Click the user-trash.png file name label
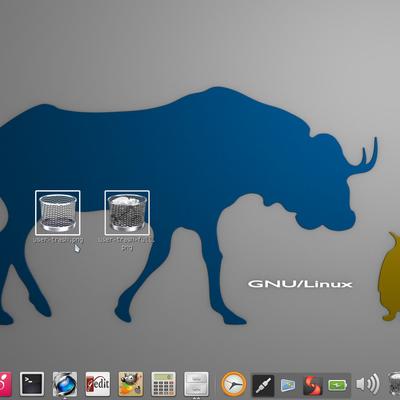Viewport: 400px width, 400px height. point(58,240)
